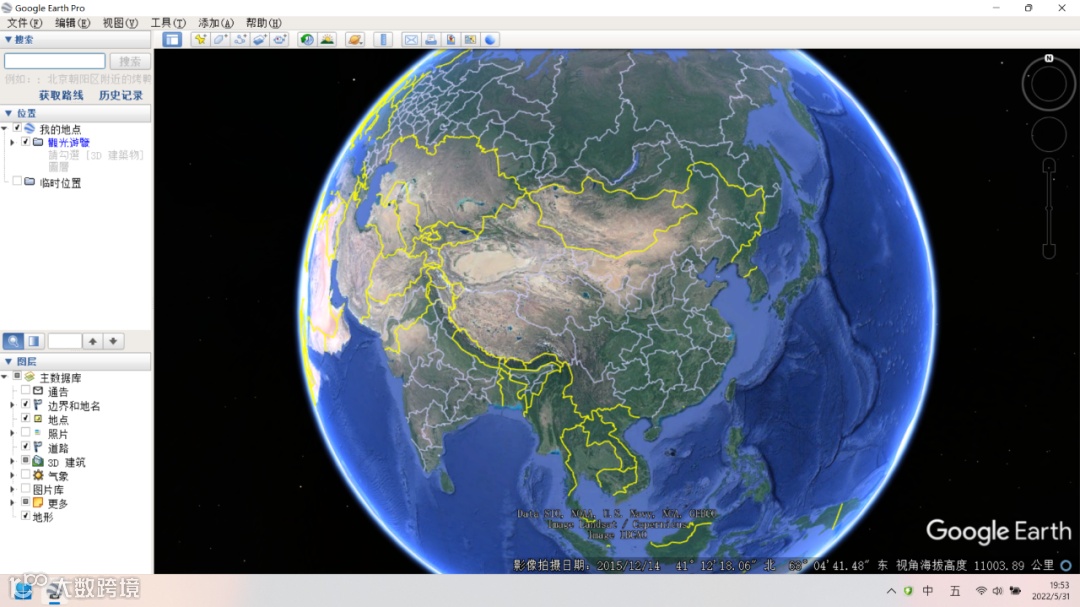Uncheck the 觀光遊覽 folder checkbox
Image resolution: width=1080 pixels, height=607 pixels.
tap(25, 142)
